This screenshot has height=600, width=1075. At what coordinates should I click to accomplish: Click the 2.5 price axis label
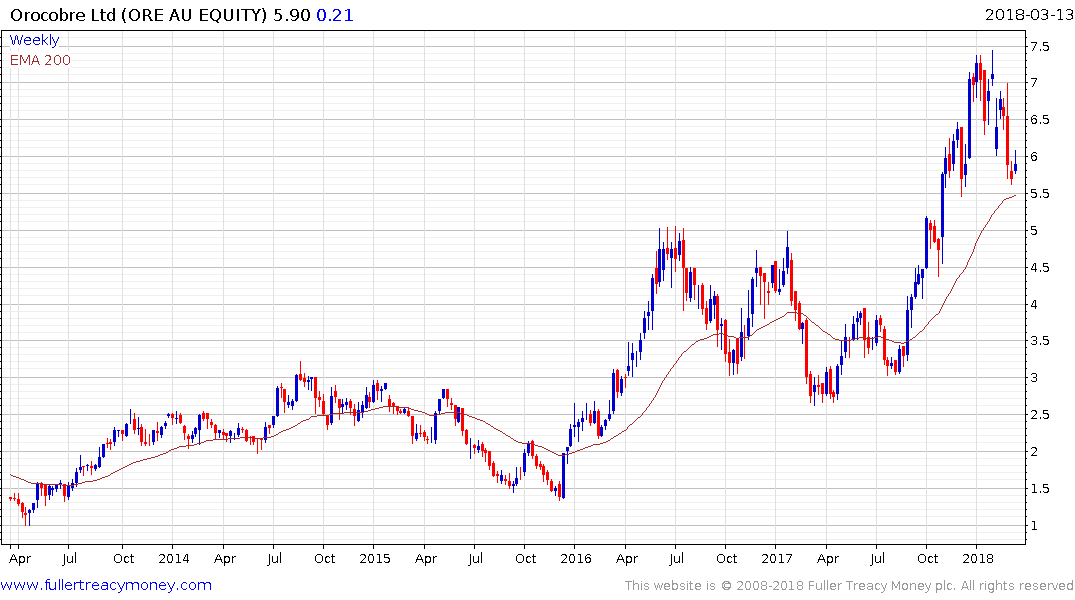(1039, 415)
